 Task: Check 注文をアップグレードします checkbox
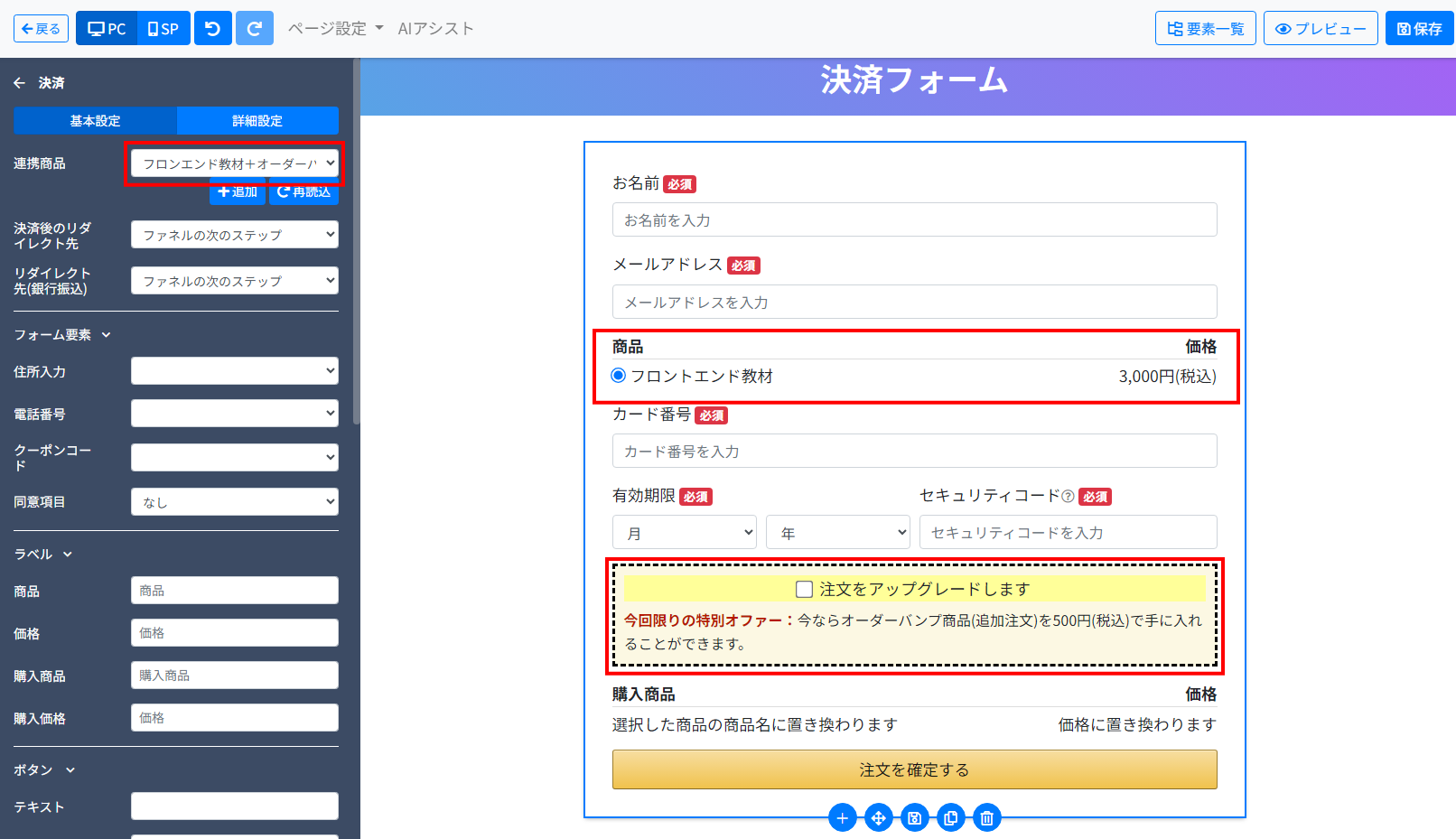coord(804,590)
